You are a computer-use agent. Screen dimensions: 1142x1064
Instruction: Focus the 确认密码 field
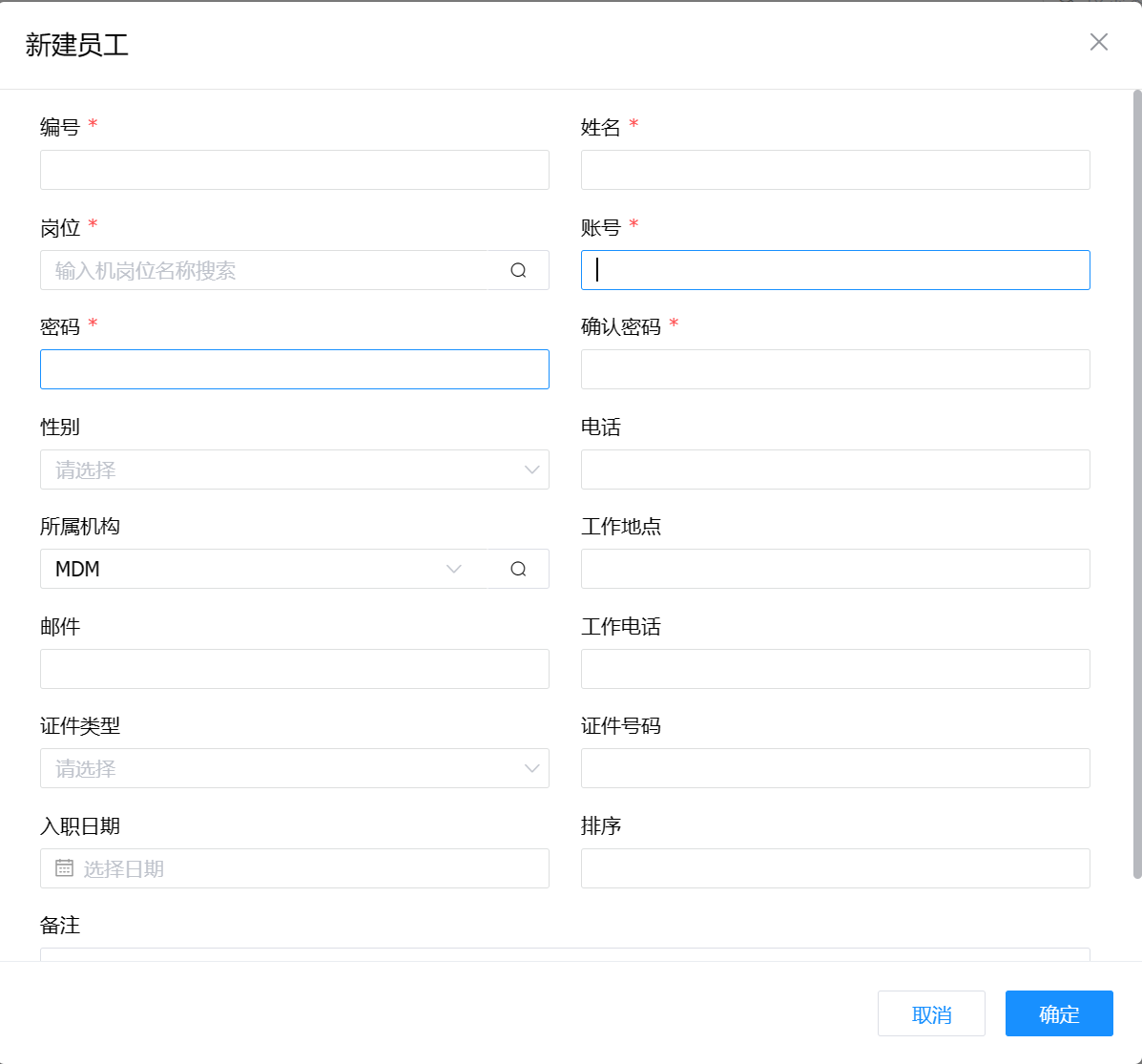click(x=835, y=369)
